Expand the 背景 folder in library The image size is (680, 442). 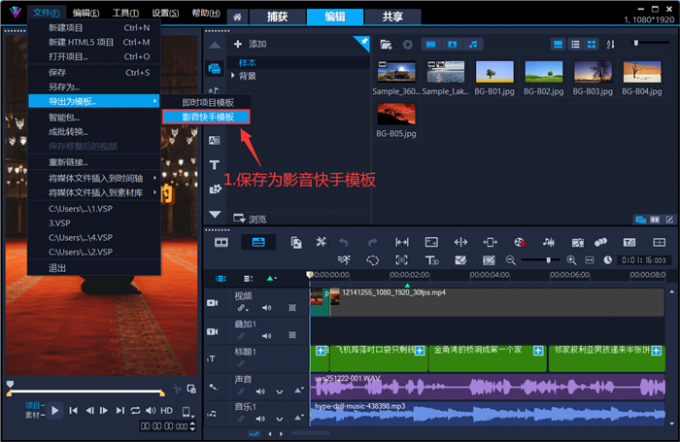point(233,76)
